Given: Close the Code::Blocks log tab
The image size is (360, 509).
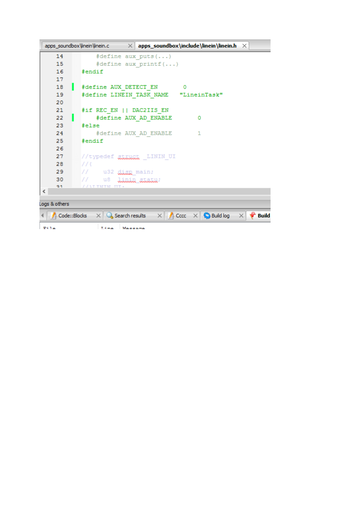Looking at the screenshot, I should coord(98,216).
